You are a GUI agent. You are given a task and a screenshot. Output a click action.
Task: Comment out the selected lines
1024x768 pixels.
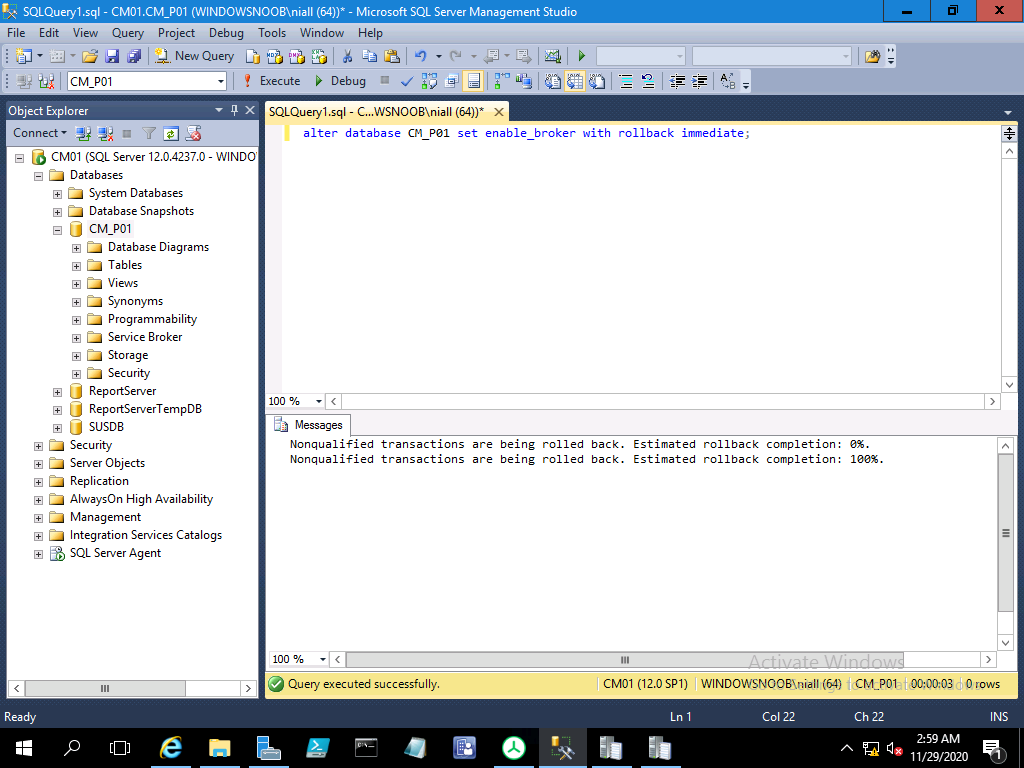click(626, 81)
